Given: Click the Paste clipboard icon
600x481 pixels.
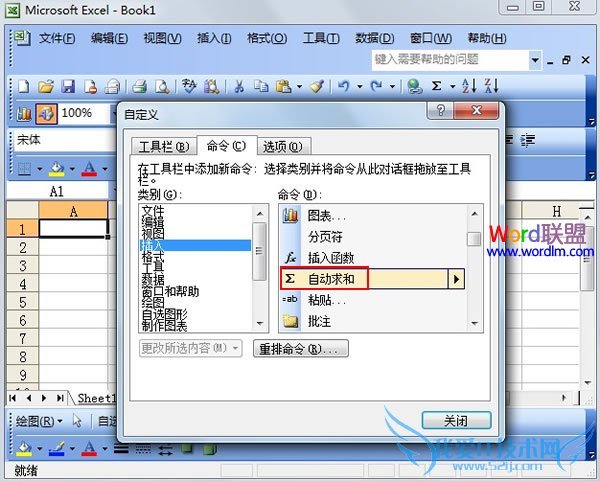Looking at the screenshot, I should pyautogui.click(x=284, y=86).
